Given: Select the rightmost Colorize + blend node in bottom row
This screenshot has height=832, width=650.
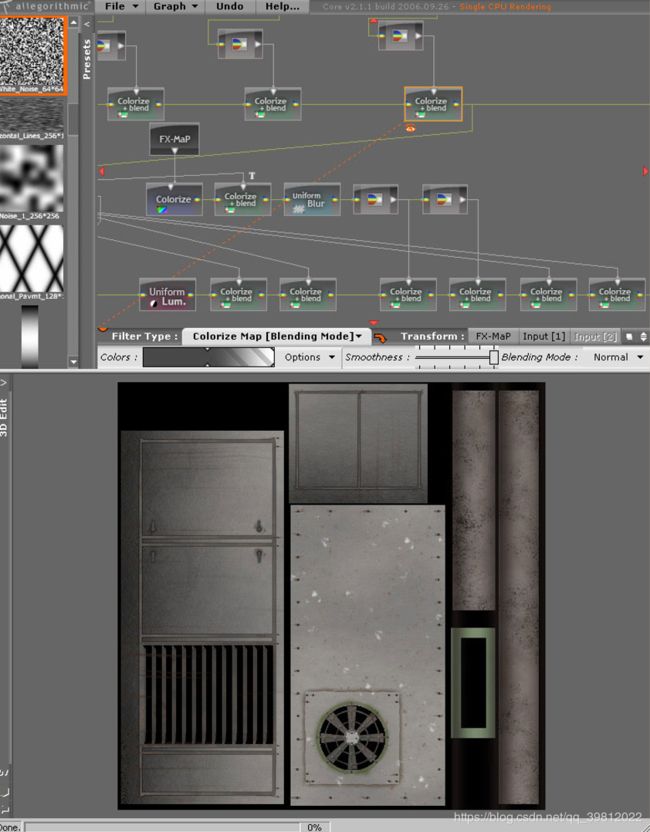Looking at the screenshot, I should [x=617, y=295].
